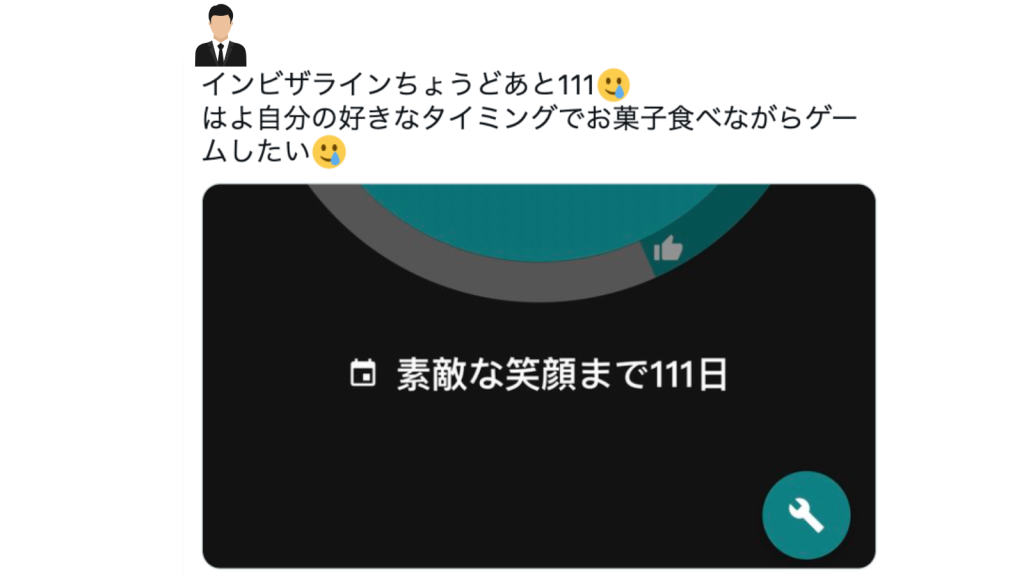The width and height of the screenshot is (1024, 576).
Task: Click the number 111 in the first post line
Action: click(575, 85)
